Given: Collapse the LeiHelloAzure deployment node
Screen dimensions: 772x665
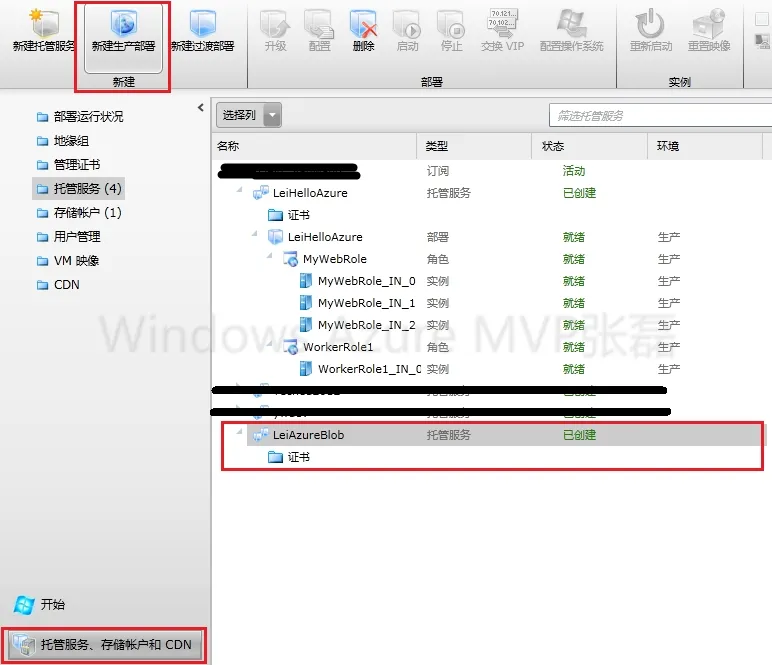Looking at the screenshot, I should (x=255, y=233).
